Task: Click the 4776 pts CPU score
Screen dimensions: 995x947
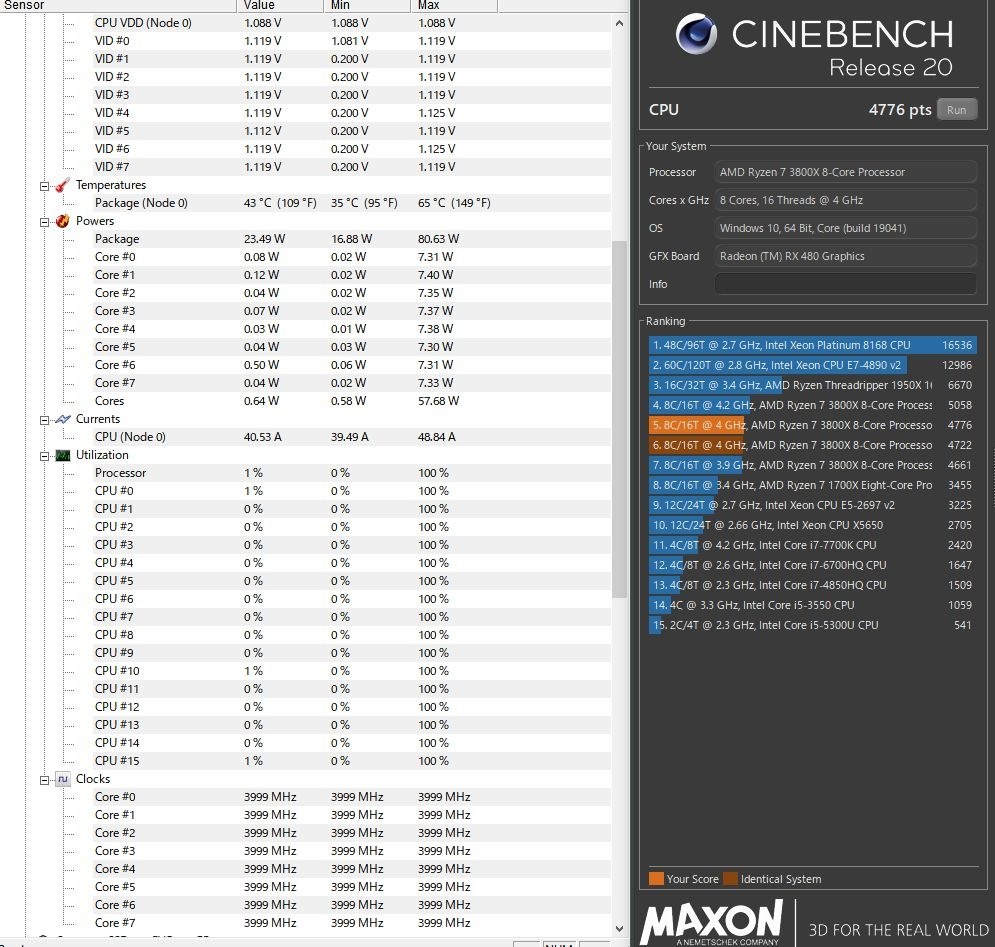Action: tap(900, 110)
